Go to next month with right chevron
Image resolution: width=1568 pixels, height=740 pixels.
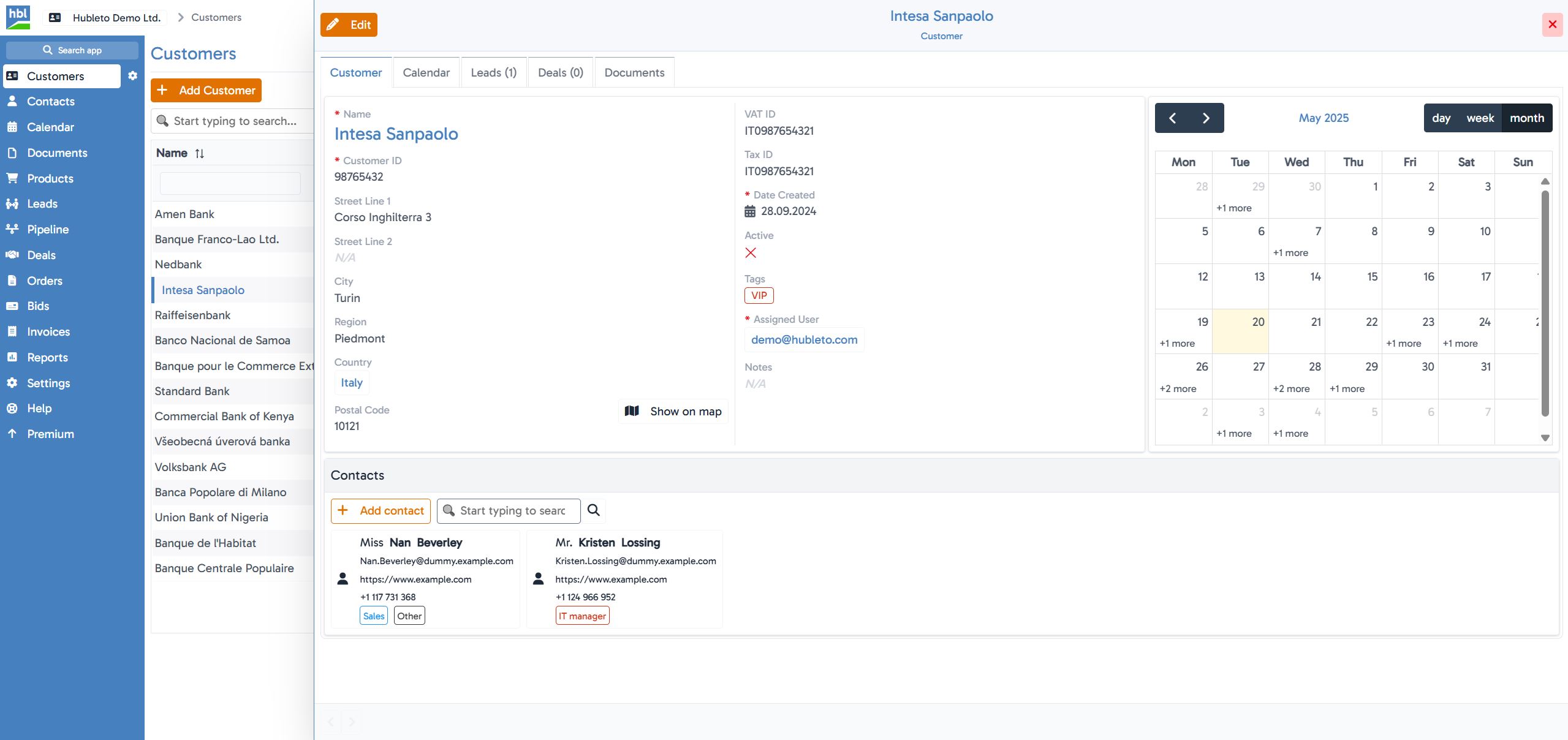pos(1206,118)
